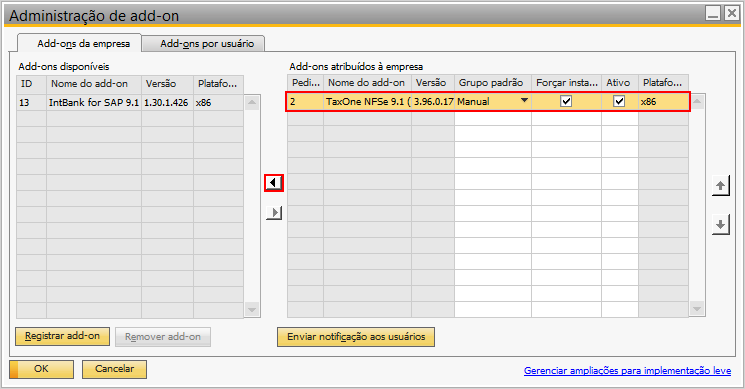Click up arrow of available add-ons scrollbar
745x389 pixels.
252,102
